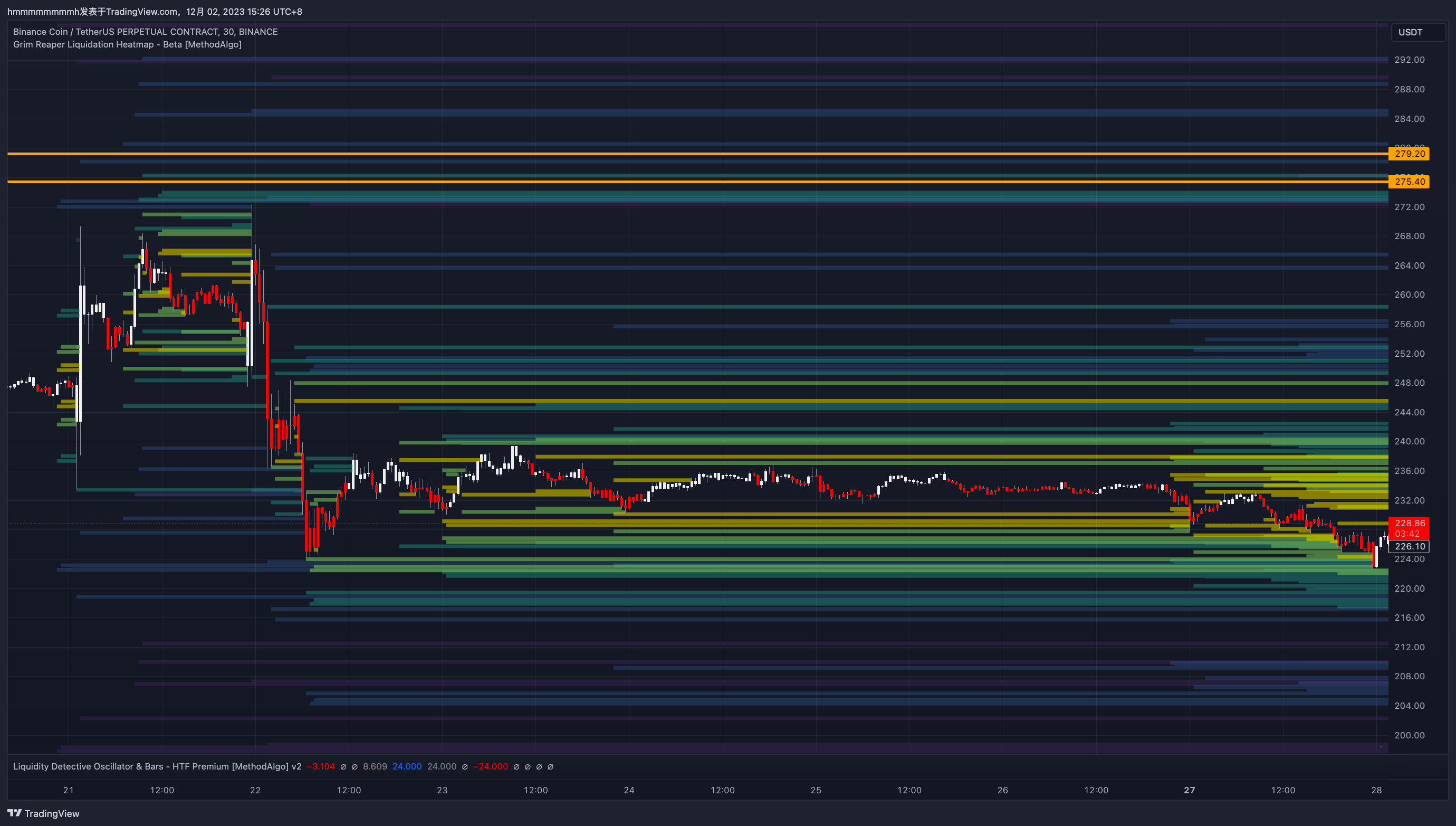
Task: Click the upper orange horizontal line on chart
Action: point(681,154)
